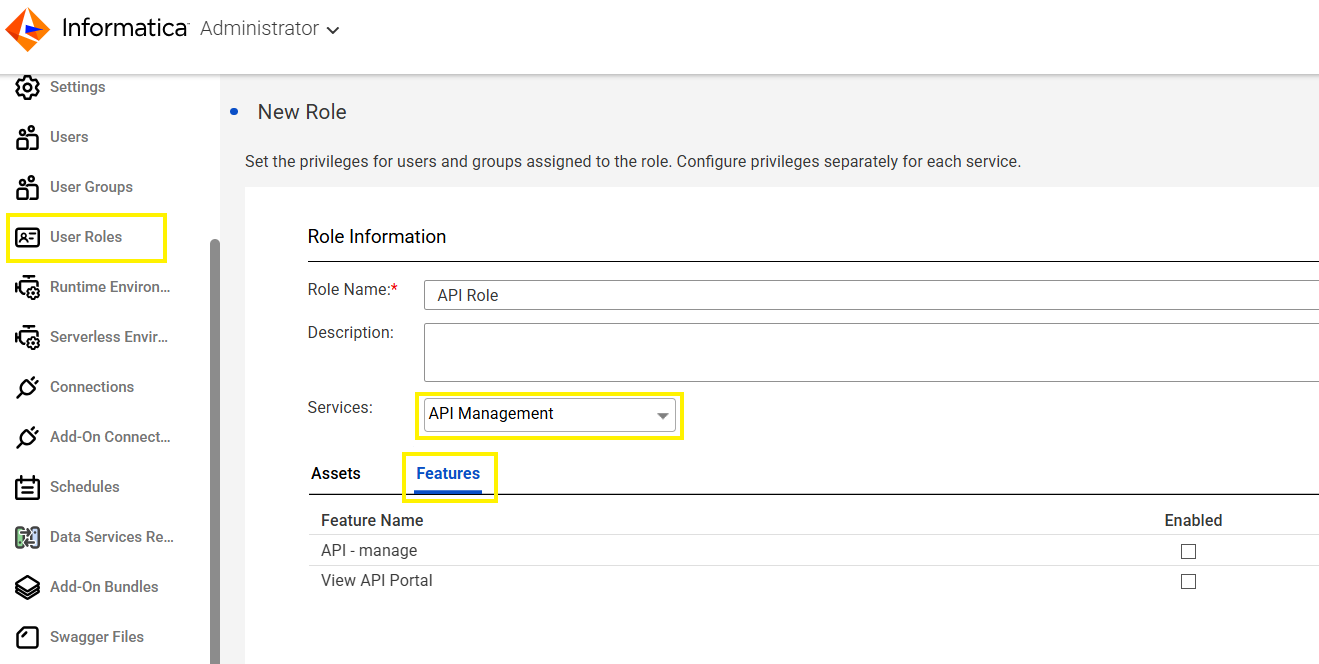Open Serverless Environments from sidebar
Screen dimensions: 1319x664
coord(109,337)
